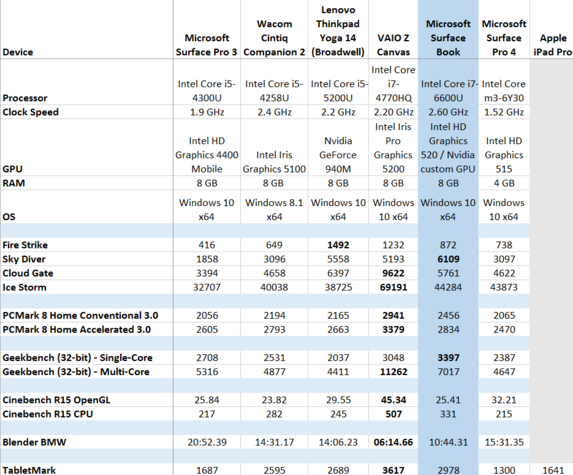Viewport: 573px width, 475px height.
Task: Click the 1.52 GHz clock speed cell
Action: [504, 112]
